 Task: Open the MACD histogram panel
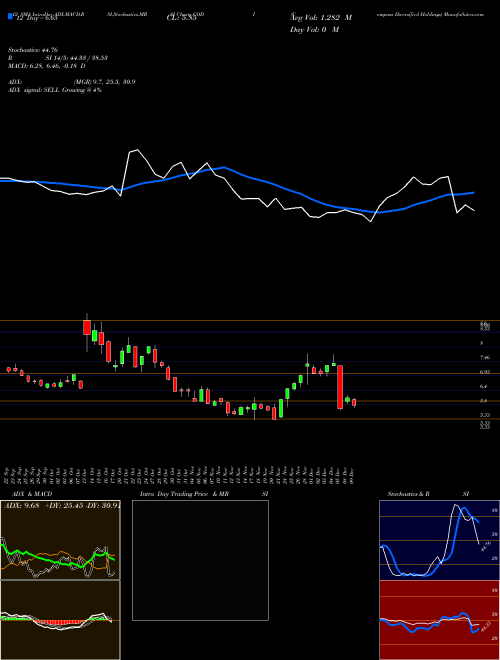click(60, 620)
